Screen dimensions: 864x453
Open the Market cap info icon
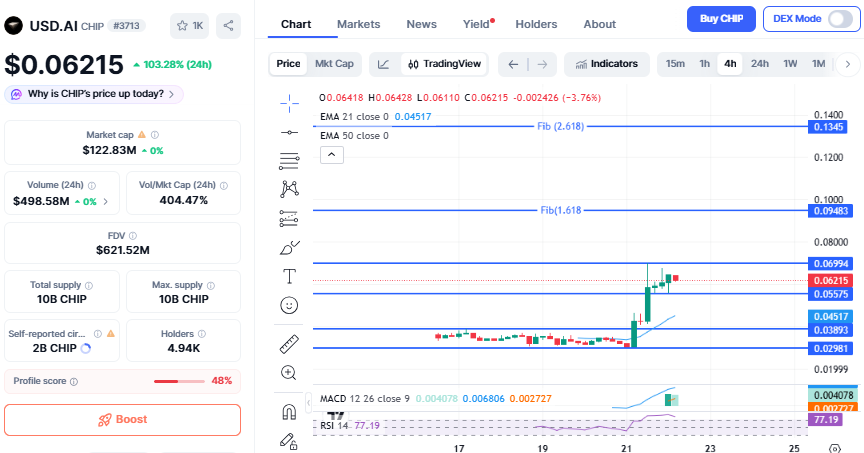click(x=155, y=135)
